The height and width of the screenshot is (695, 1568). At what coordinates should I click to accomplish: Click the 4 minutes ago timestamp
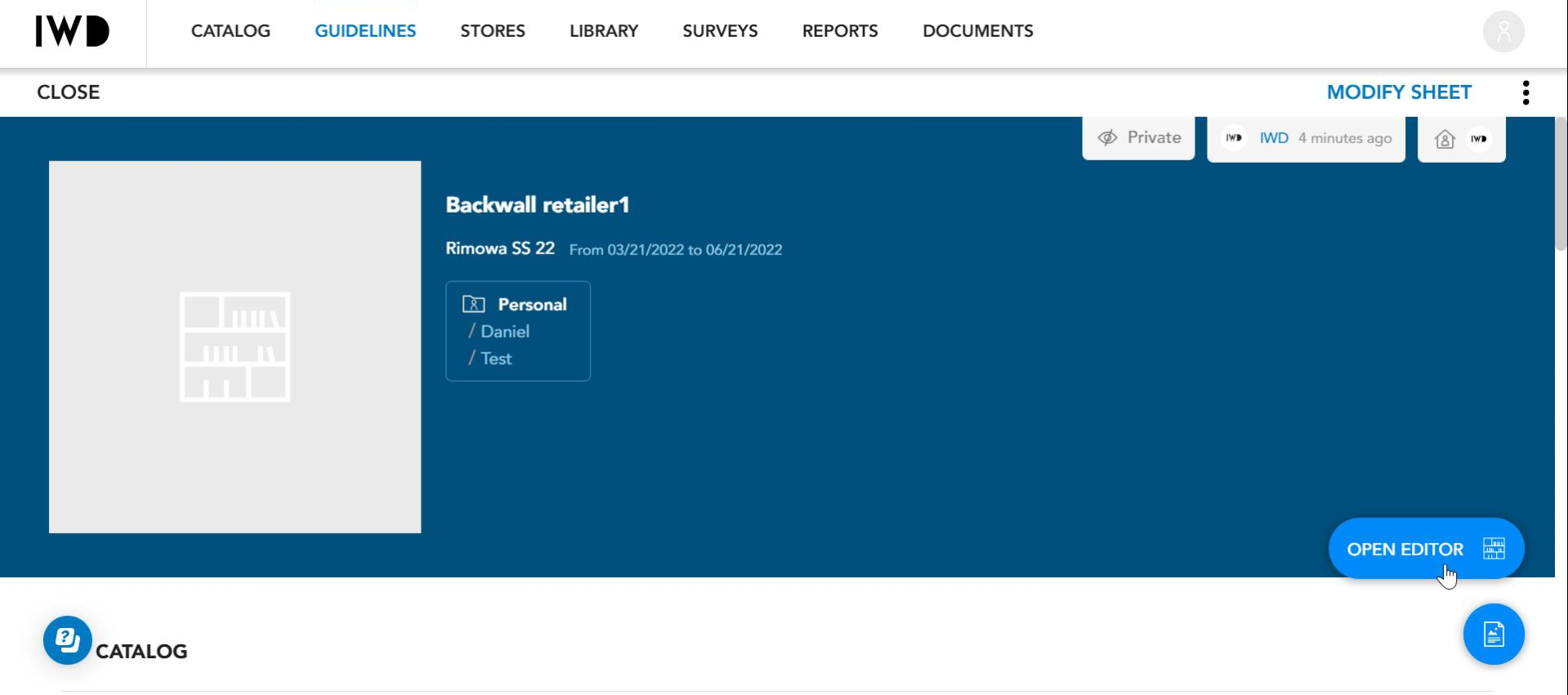tap(1345, 138)
